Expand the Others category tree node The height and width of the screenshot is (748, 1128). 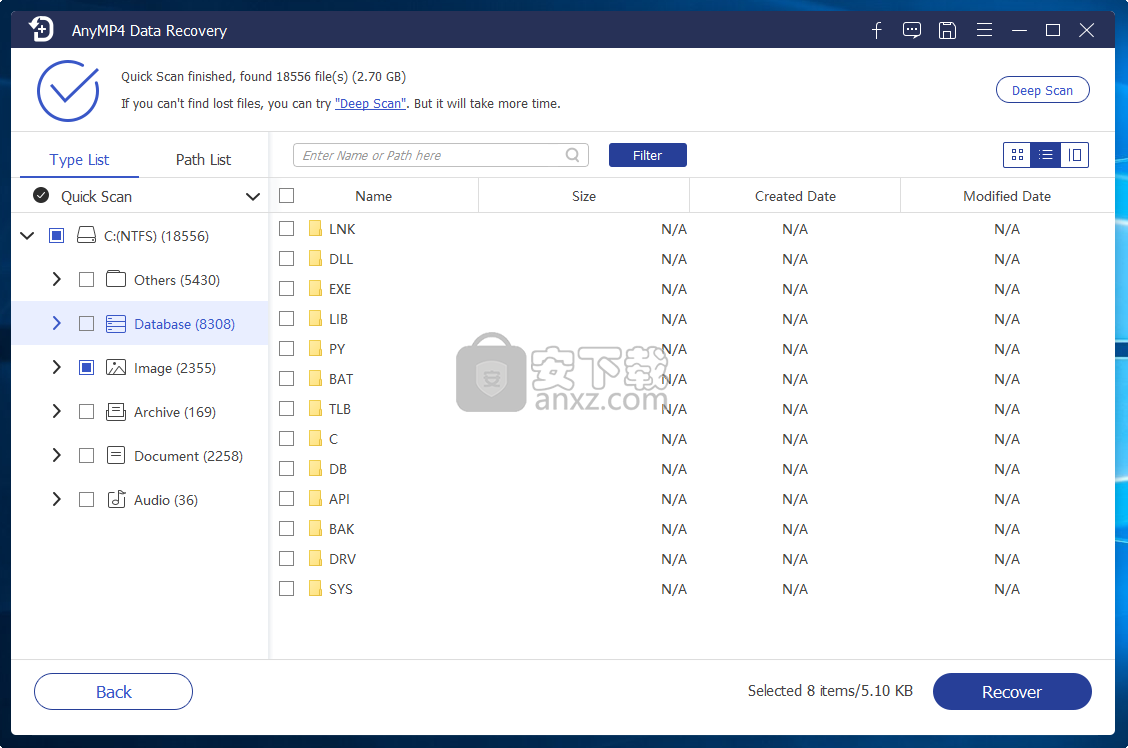[57, 280]
